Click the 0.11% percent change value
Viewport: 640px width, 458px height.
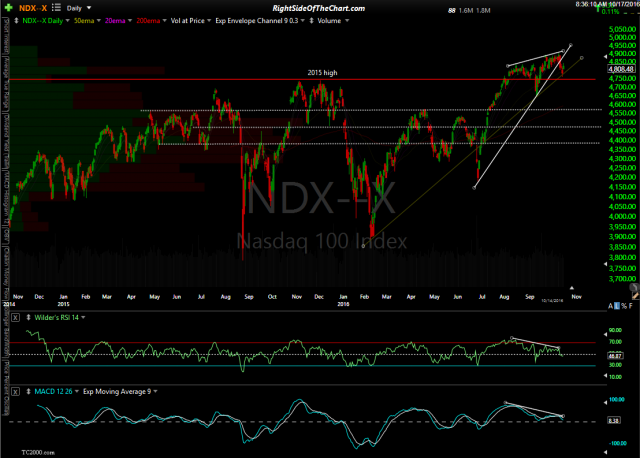pos(611,12)
